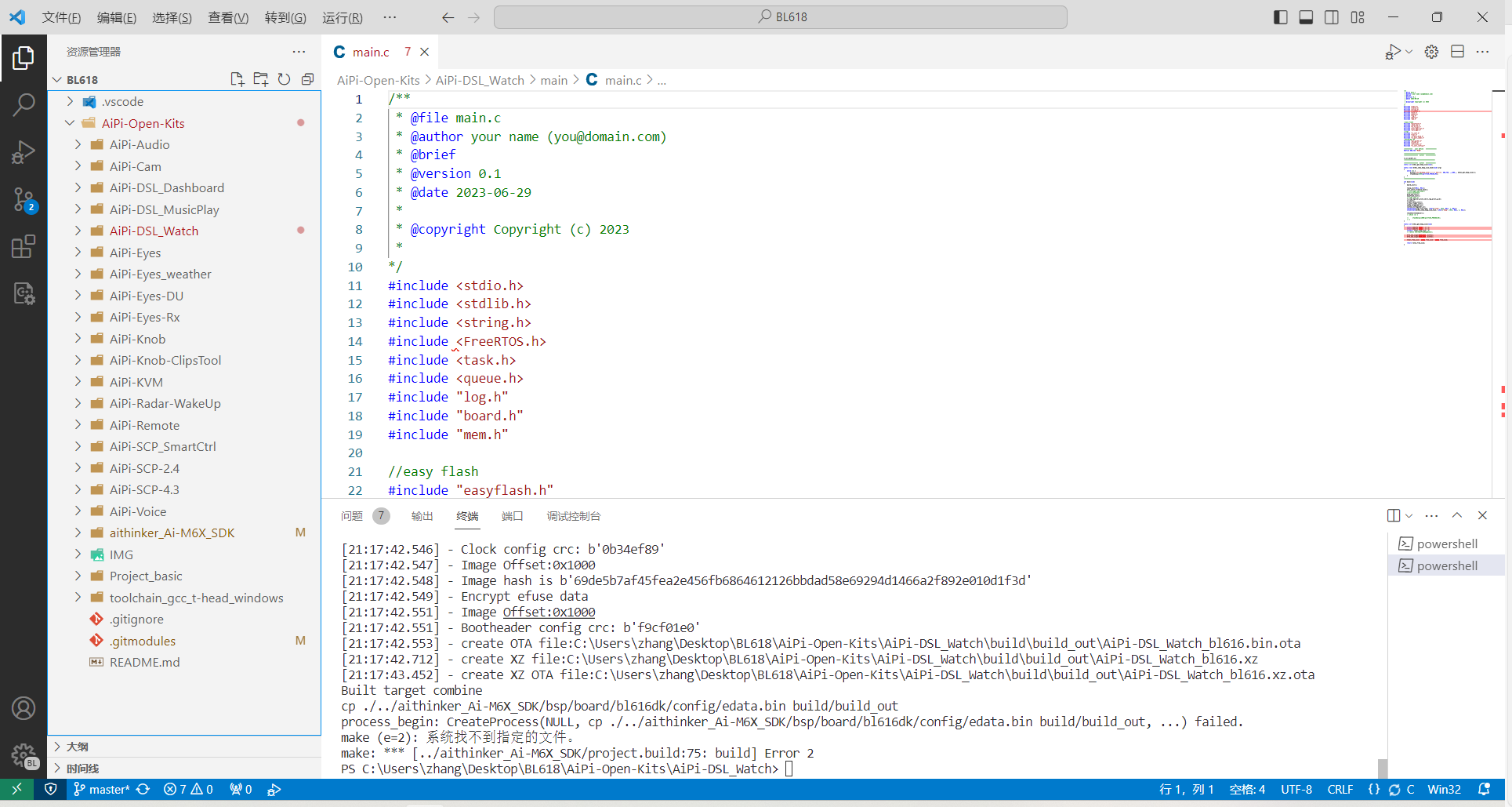Click the BL618 command center search box

781,17
